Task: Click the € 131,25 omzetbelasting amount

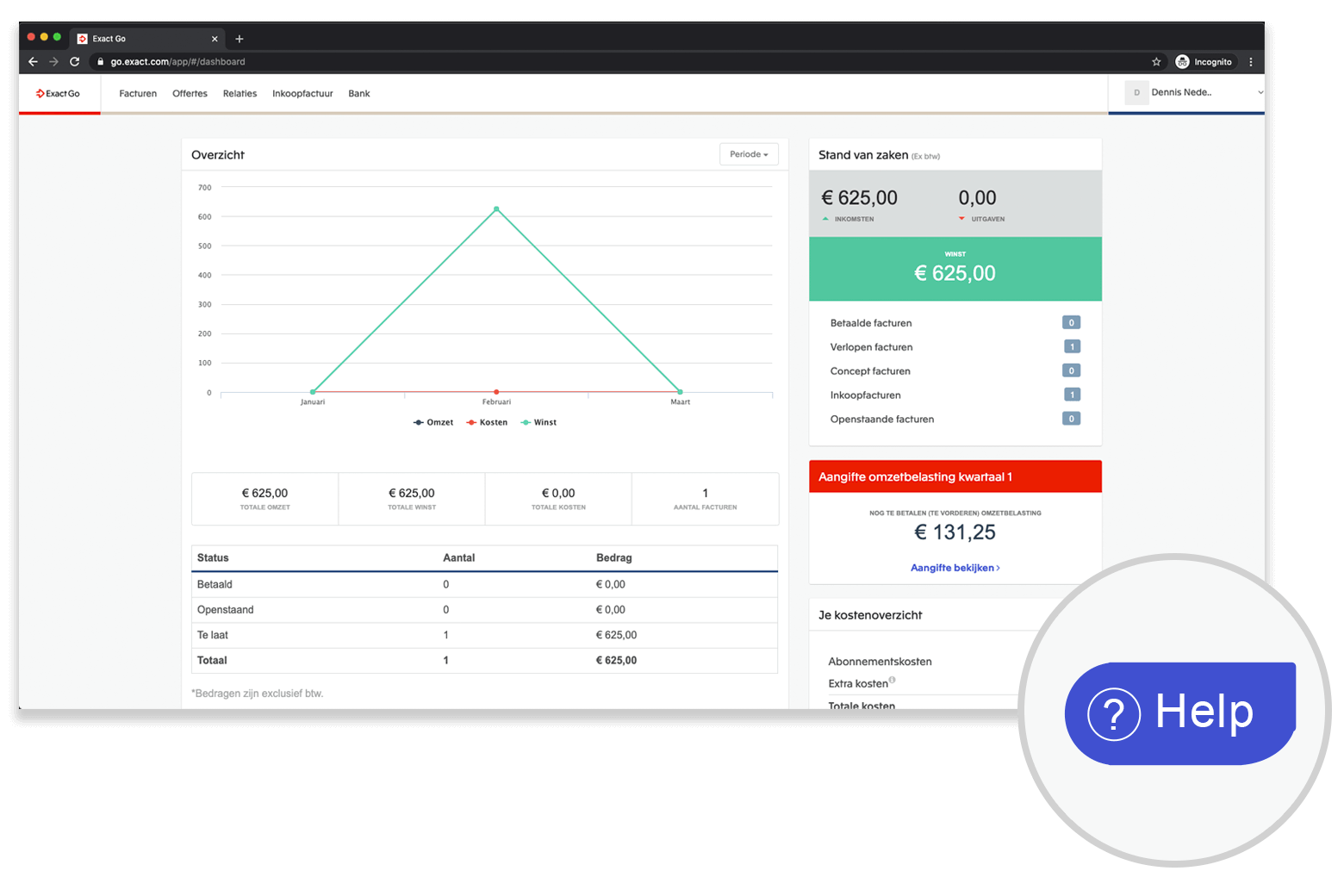Action: [x=955, y=532]
